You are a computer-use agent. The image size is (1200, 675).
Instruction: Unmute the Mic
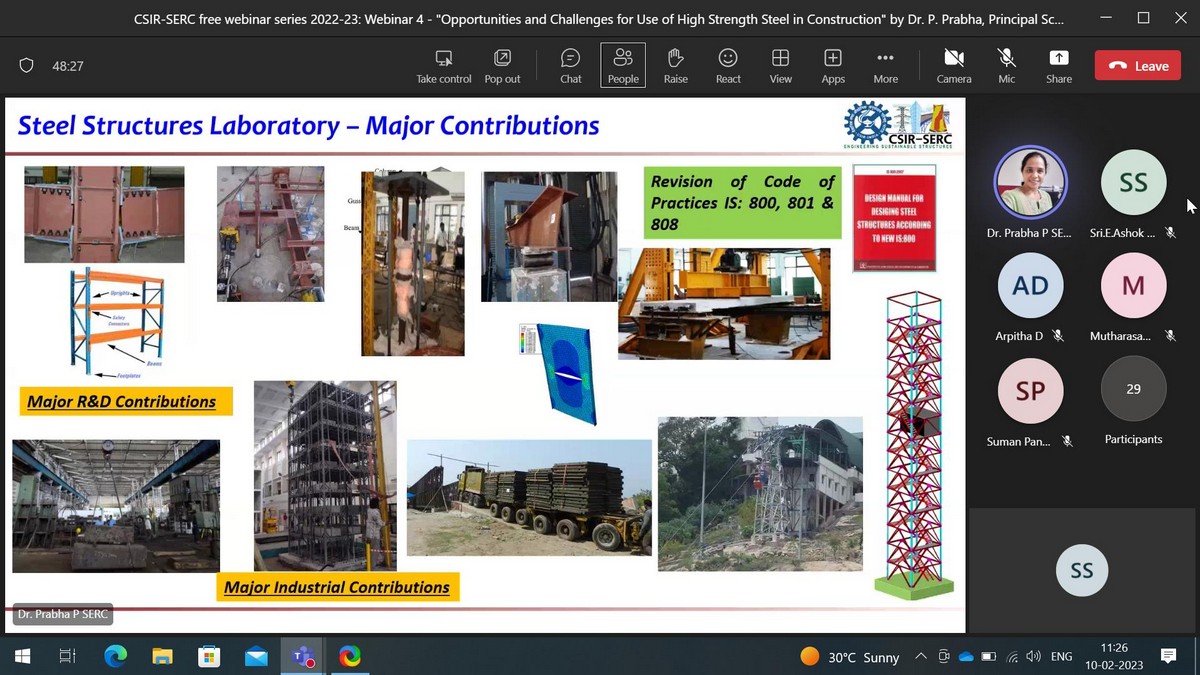pyautogui.click(x=1007, y=66)
